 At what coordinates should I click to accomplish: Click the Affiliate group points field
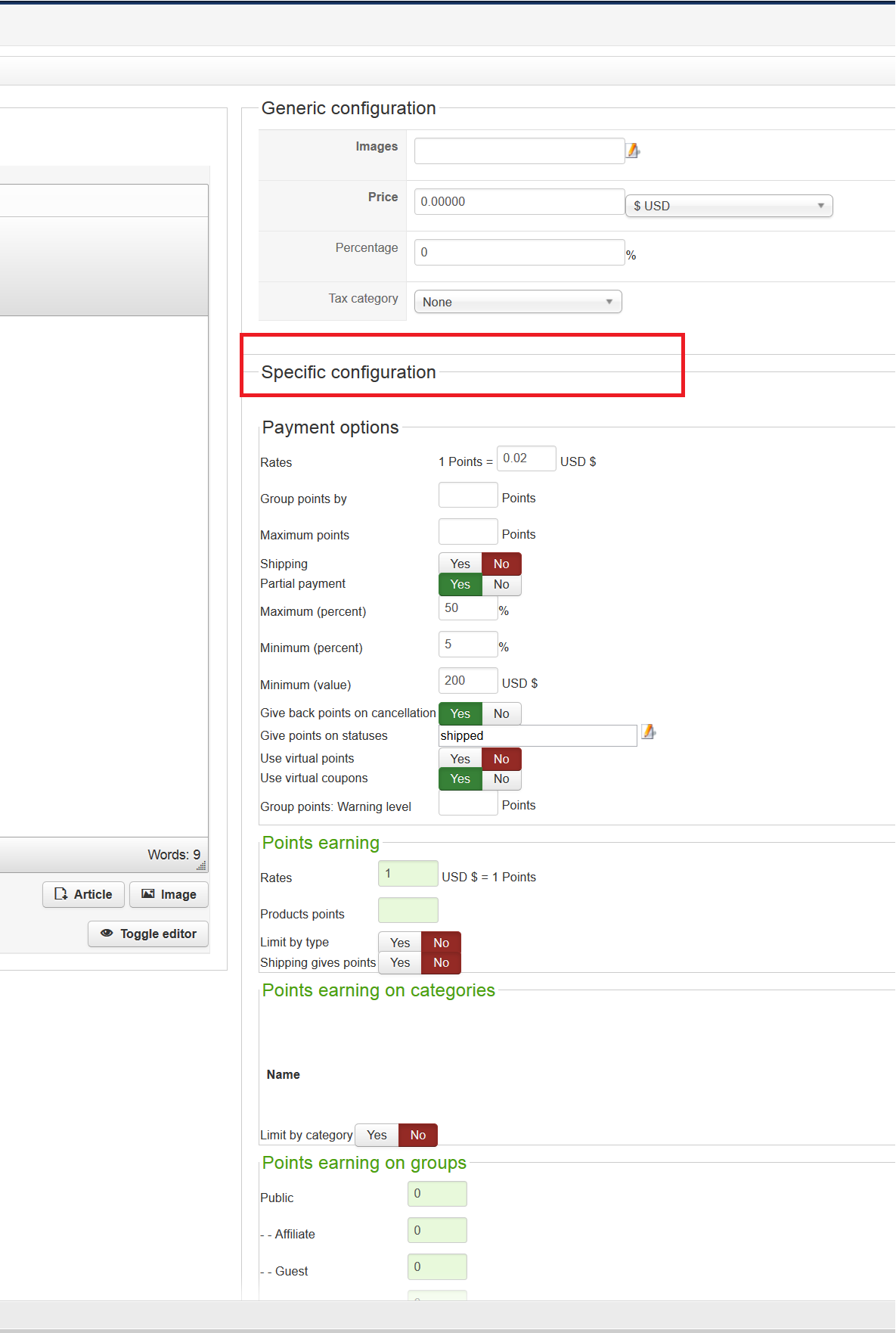[437, 1230]
